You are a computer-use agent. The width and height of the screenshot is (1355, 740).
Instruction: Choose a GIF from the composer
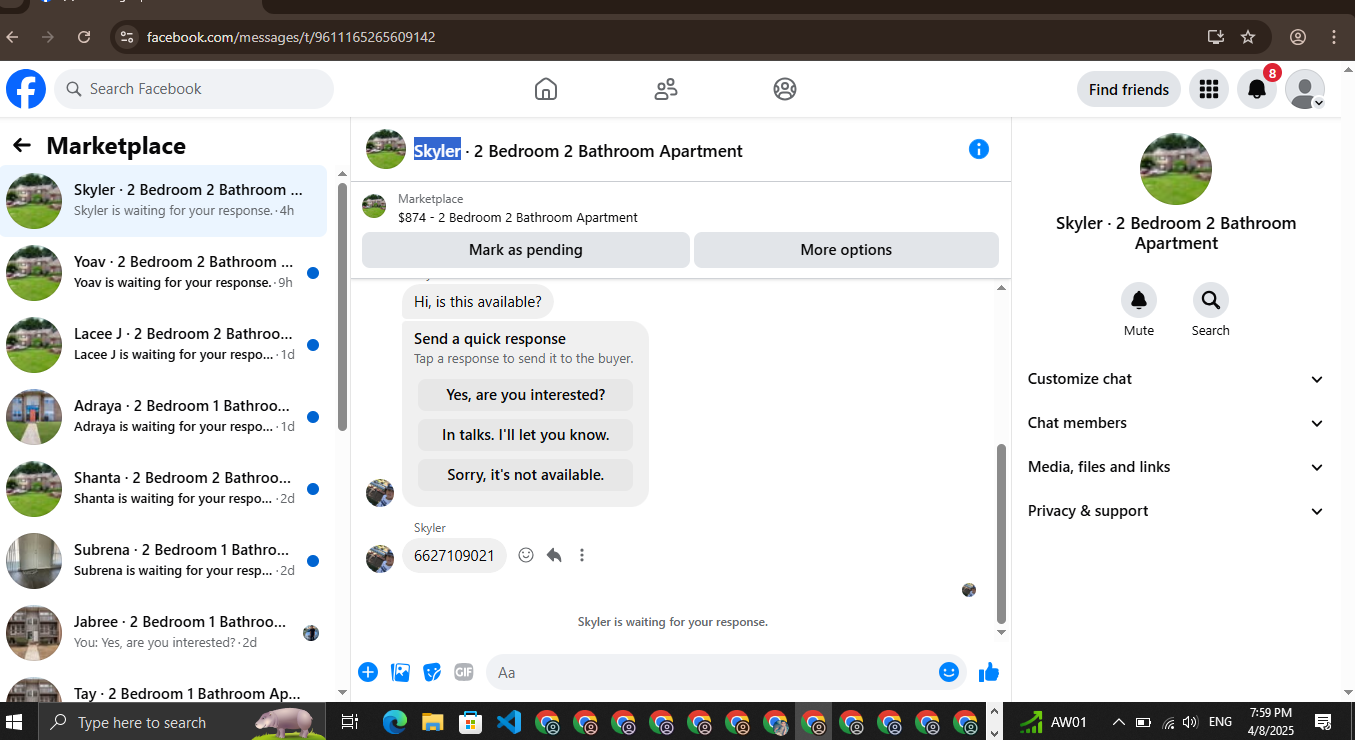464,672
